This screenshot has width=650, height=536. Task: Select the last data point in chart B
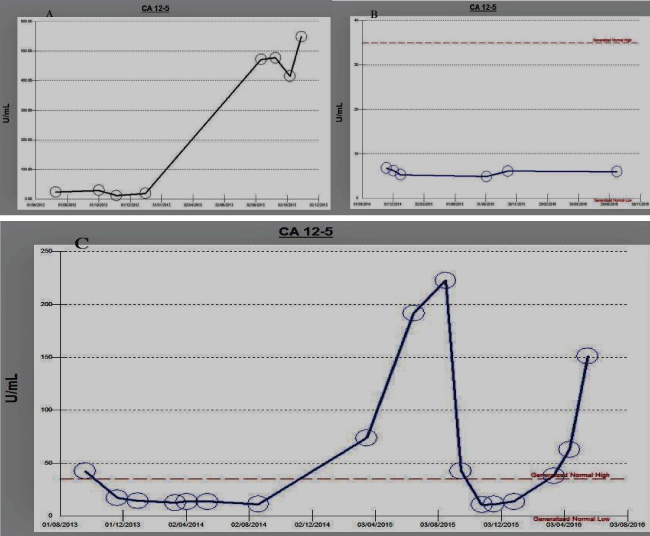616,171
